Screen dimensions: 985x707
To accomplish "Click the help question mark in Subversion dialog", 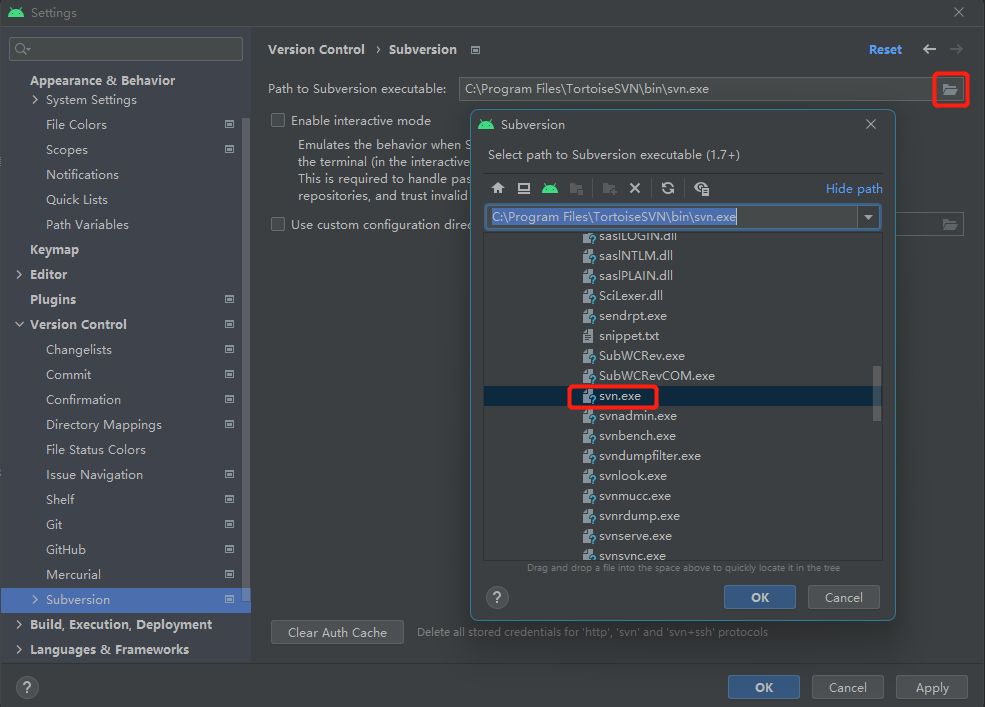I will 497,597.
